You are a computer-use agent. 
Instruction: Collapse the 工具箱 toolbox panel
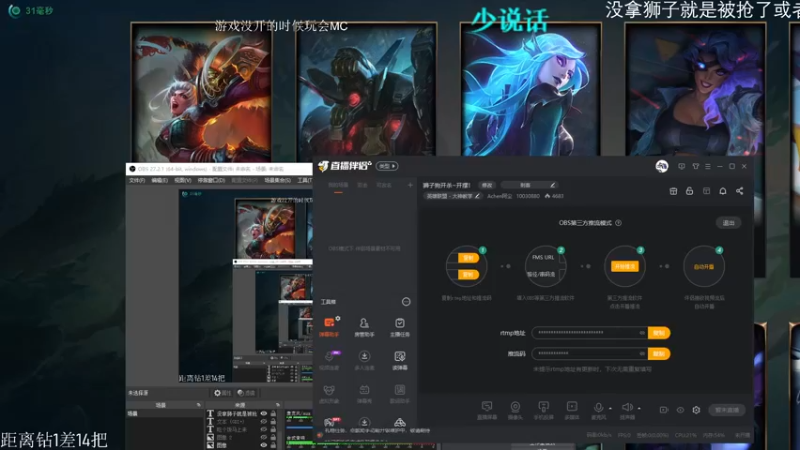click(x=406, y=302)
